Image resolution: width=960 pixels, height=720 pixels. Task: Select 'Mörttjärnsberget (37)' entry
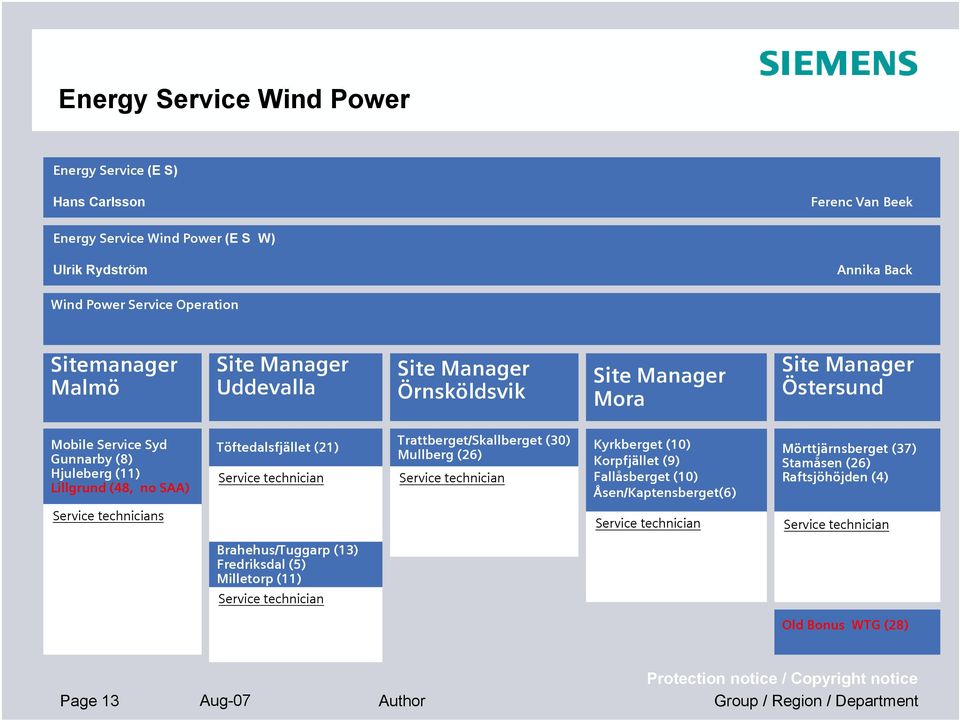point(849,448)
